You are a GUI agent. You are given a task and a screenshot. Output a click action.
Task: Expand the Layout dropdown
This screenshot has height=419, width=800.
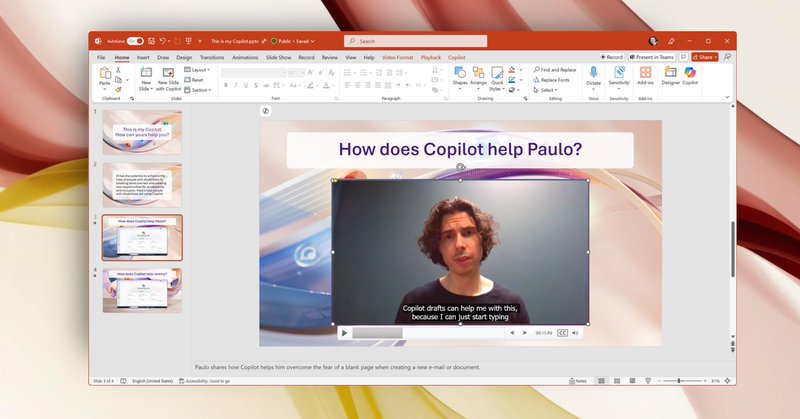pos(197,70)
